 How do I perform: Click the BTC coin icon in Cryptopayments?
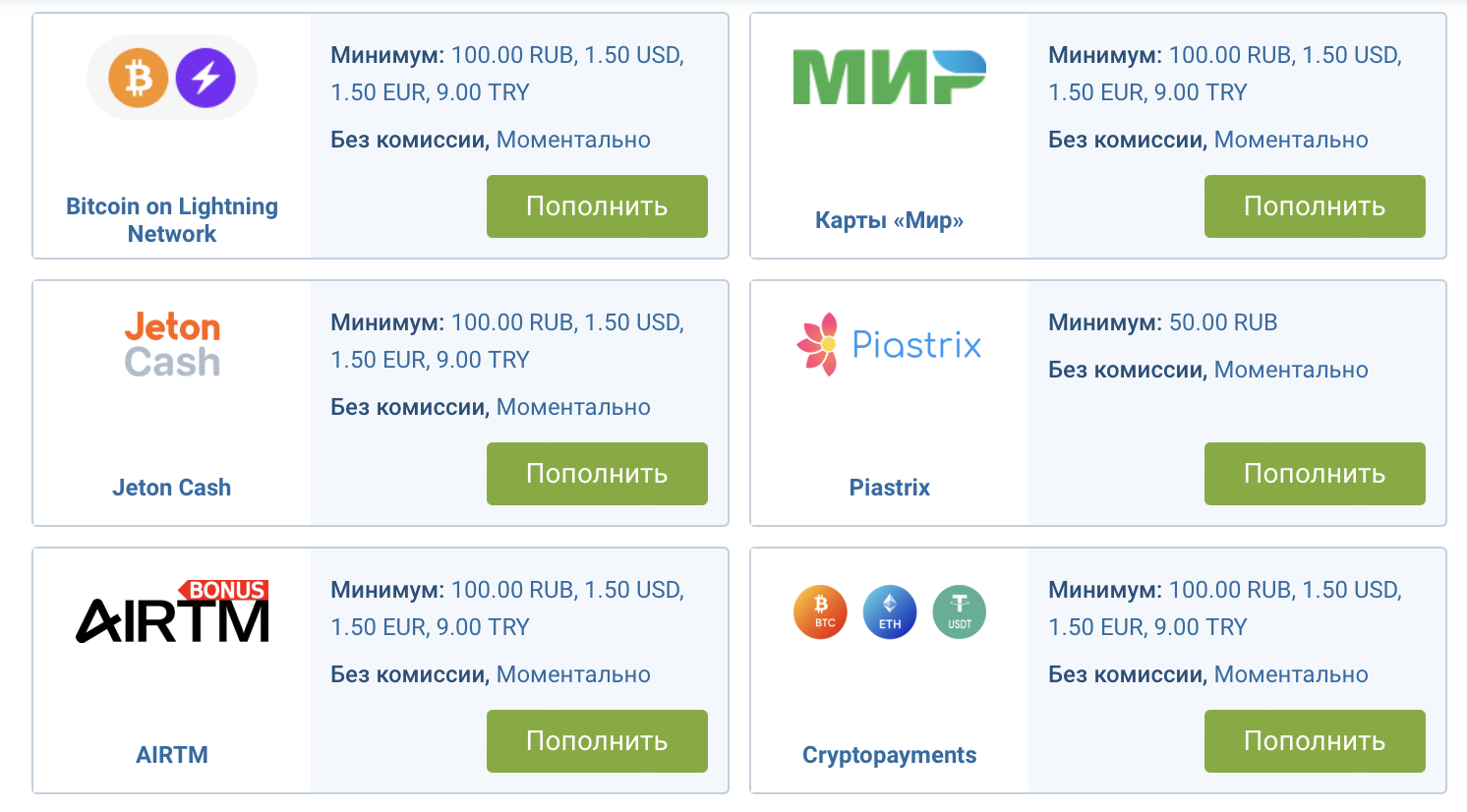(x=821, y=611)
